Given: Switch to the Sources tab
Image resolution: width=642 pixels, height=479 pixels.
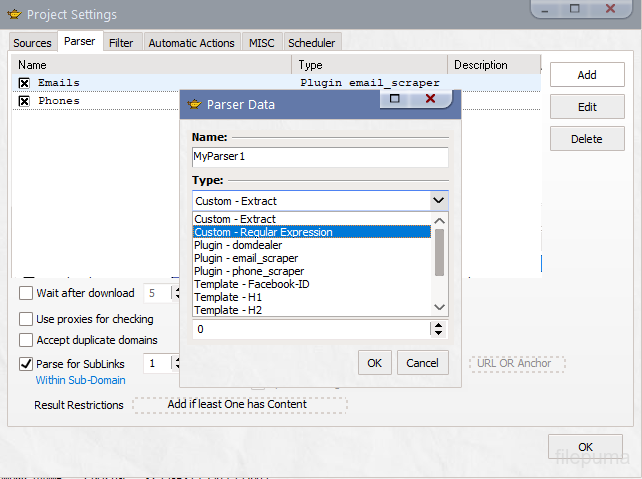Looking at the screenshot, I should click(x=33, y=43).
